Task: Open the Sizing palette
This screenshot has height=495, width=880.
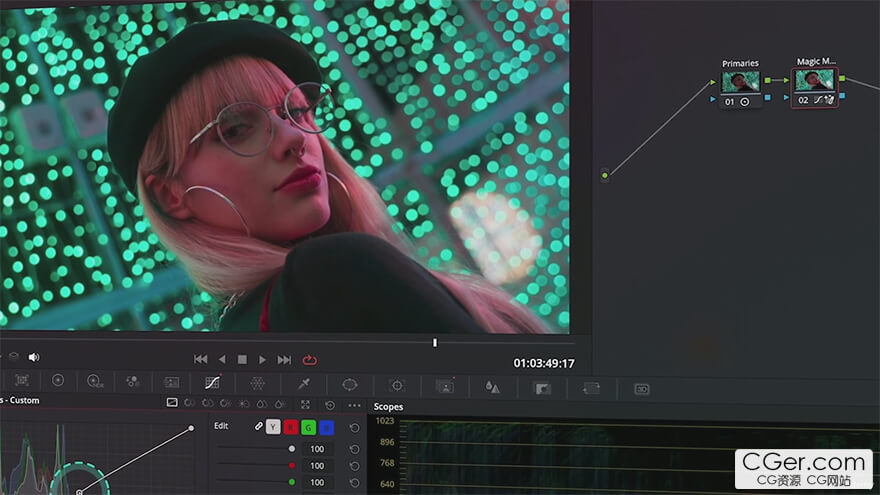Action: tap(592, 388)
